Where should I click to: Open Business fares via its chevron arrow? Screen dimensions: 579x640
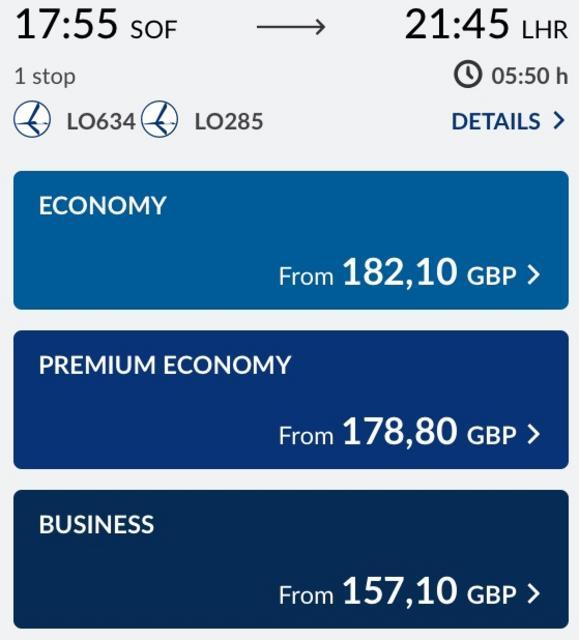(534, 593)
